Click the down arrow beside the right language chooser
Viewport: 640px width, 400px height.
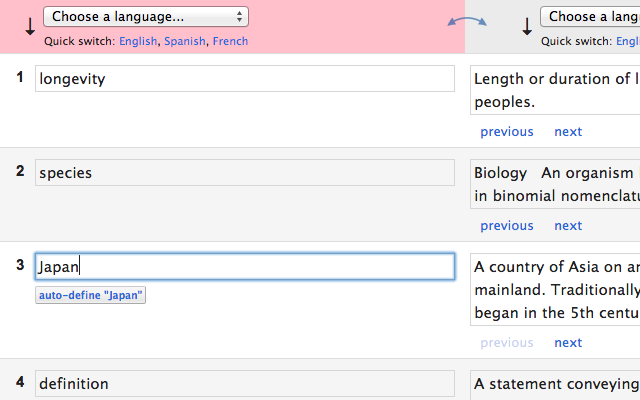click(527, 26)
